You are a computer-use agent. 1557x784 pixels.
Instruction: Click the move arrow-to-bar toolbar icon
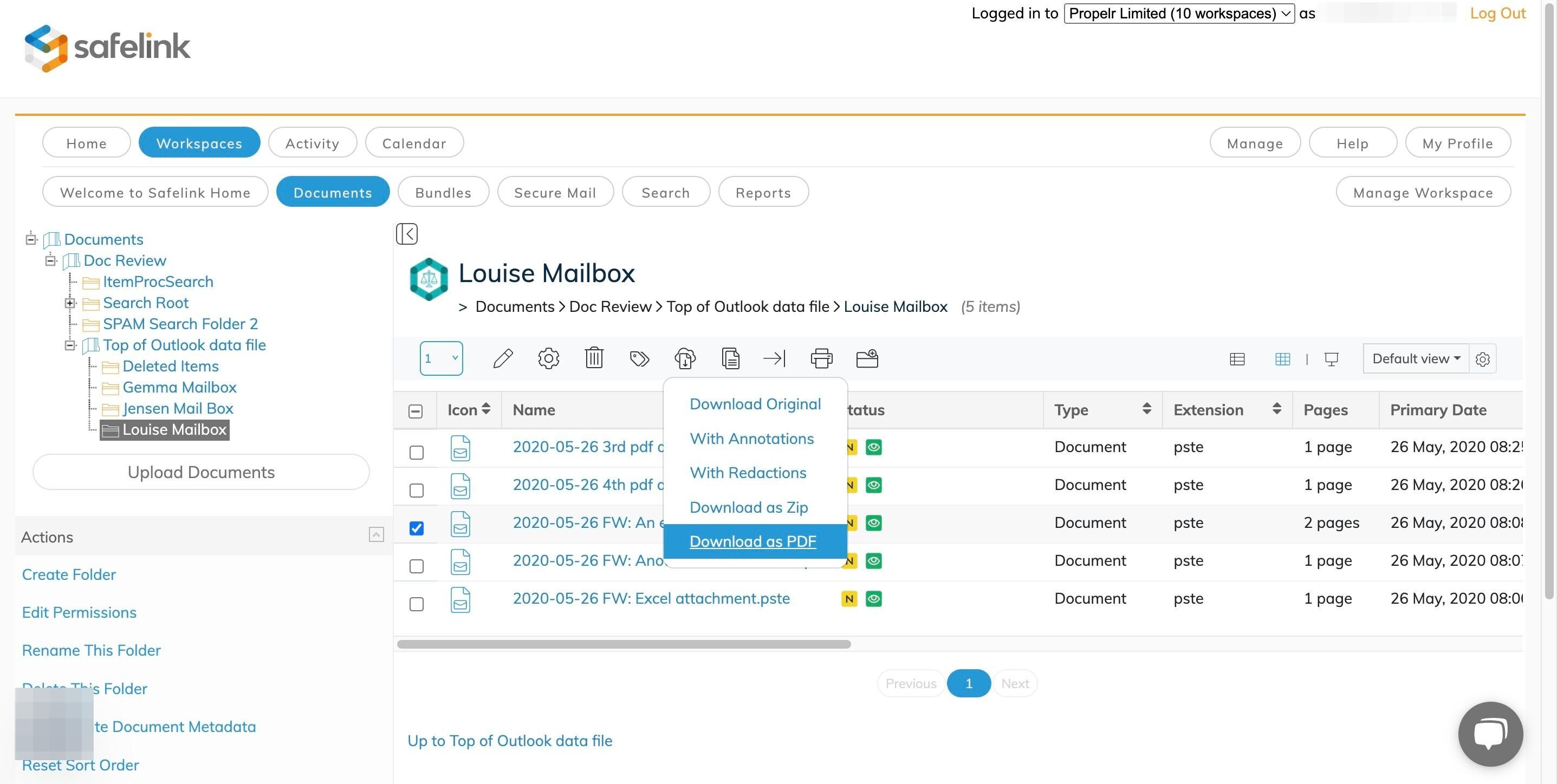pyautogui.click(x=774, y=359)
